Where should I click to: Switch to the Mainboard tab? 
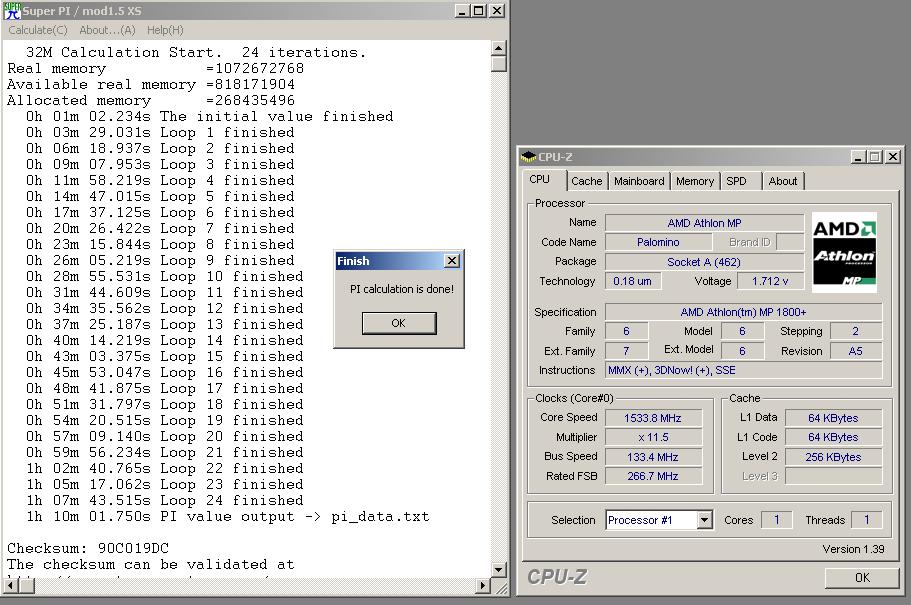click(639, 181)
